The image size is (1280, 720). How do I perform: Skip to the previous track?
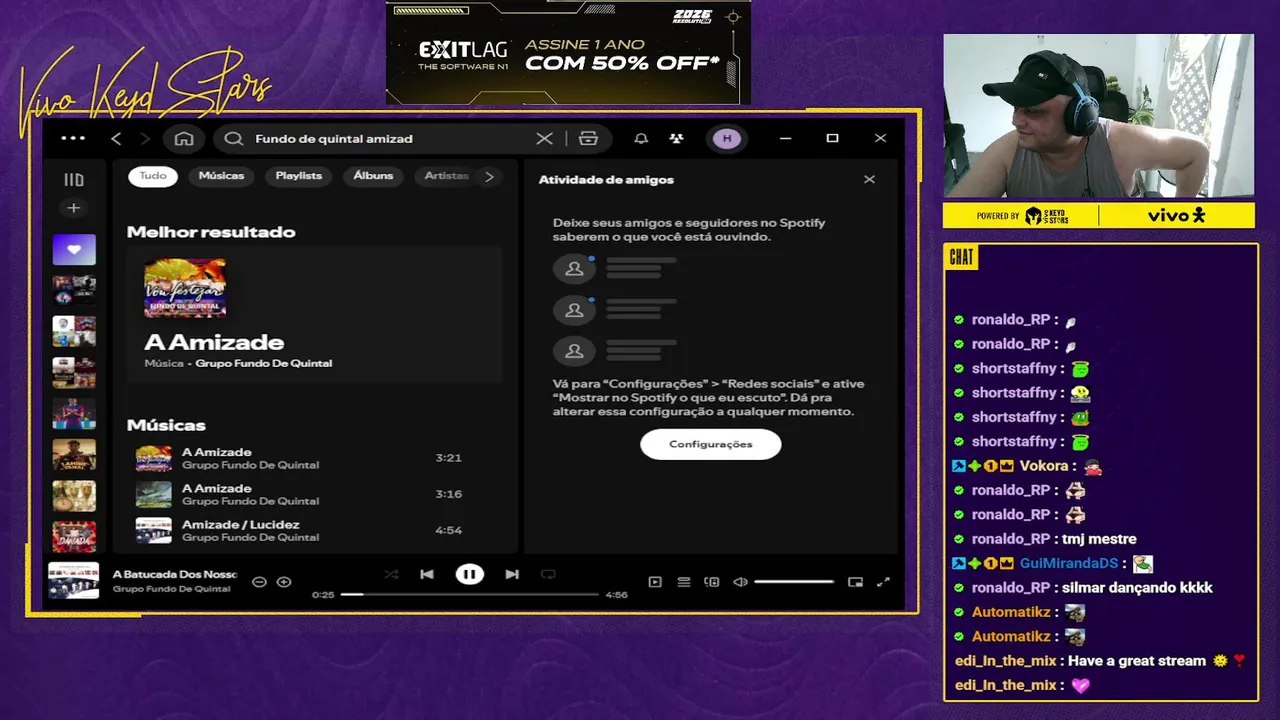tap(427, 574)
